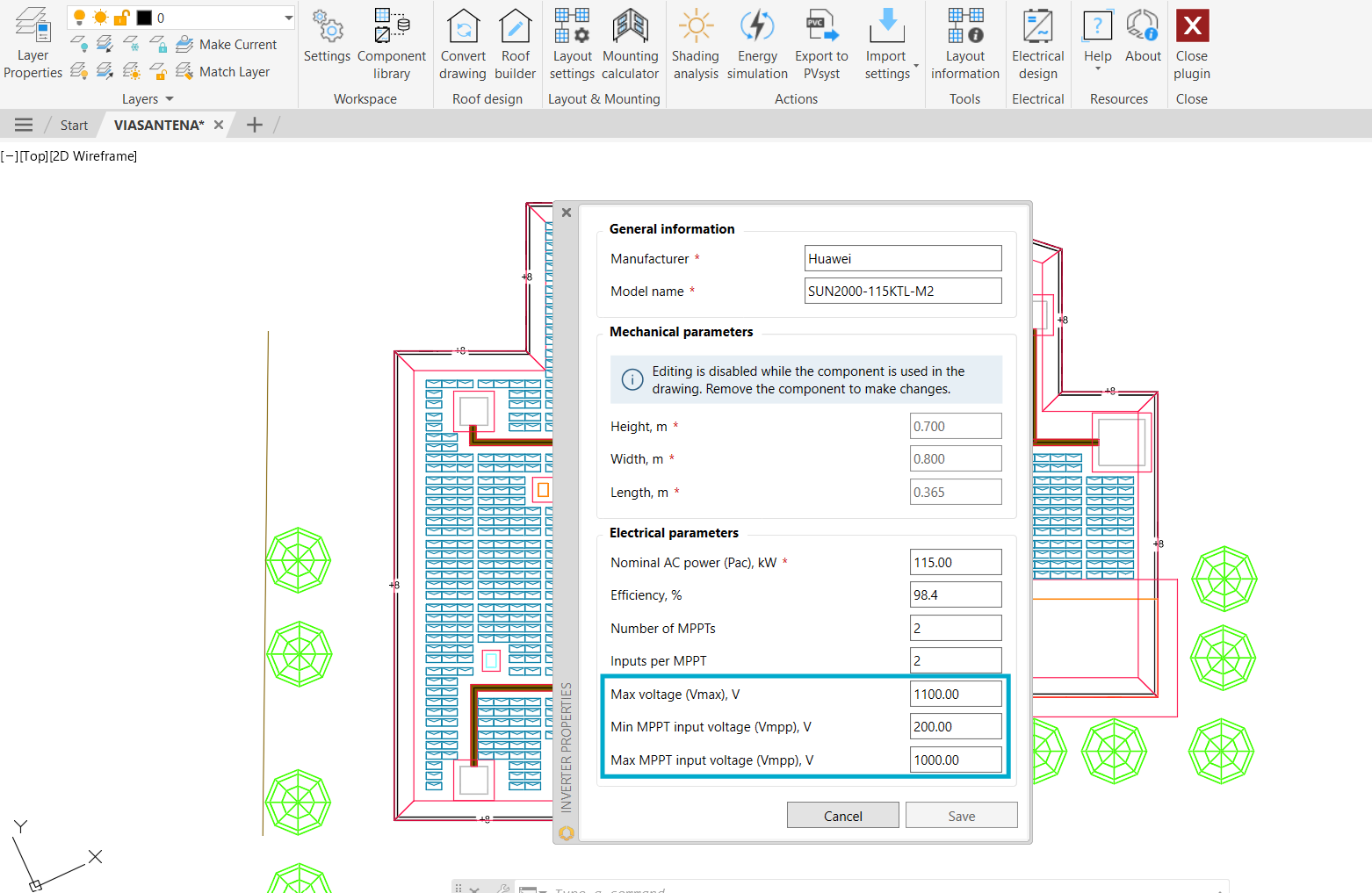The width and height of the screenshot is (1372, 893).
Task: Select the VIASANTENA* drawing tab
Action: pos(159,125)
